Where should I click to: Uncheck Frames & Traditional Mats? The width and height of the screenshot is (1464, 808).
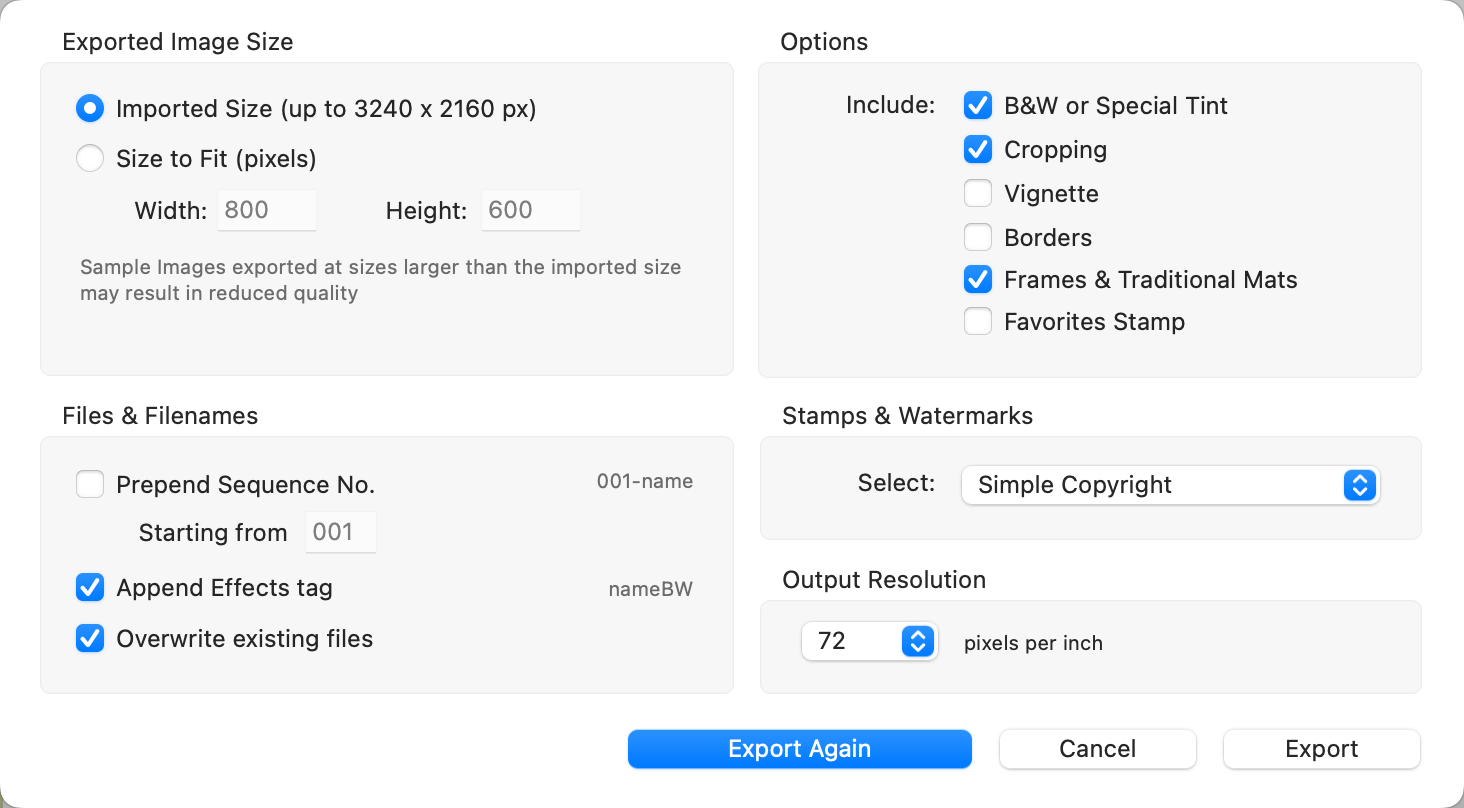977,280
